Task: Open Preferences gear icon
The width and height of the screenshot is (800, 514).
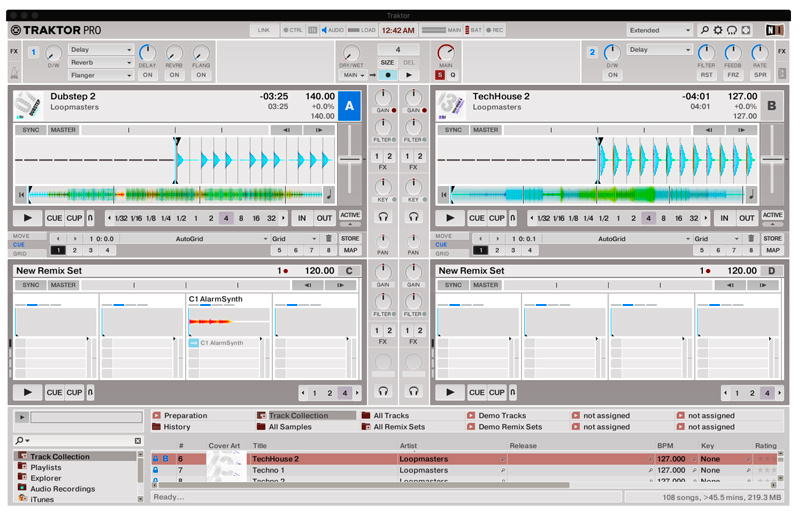Action: click(718, 30)
